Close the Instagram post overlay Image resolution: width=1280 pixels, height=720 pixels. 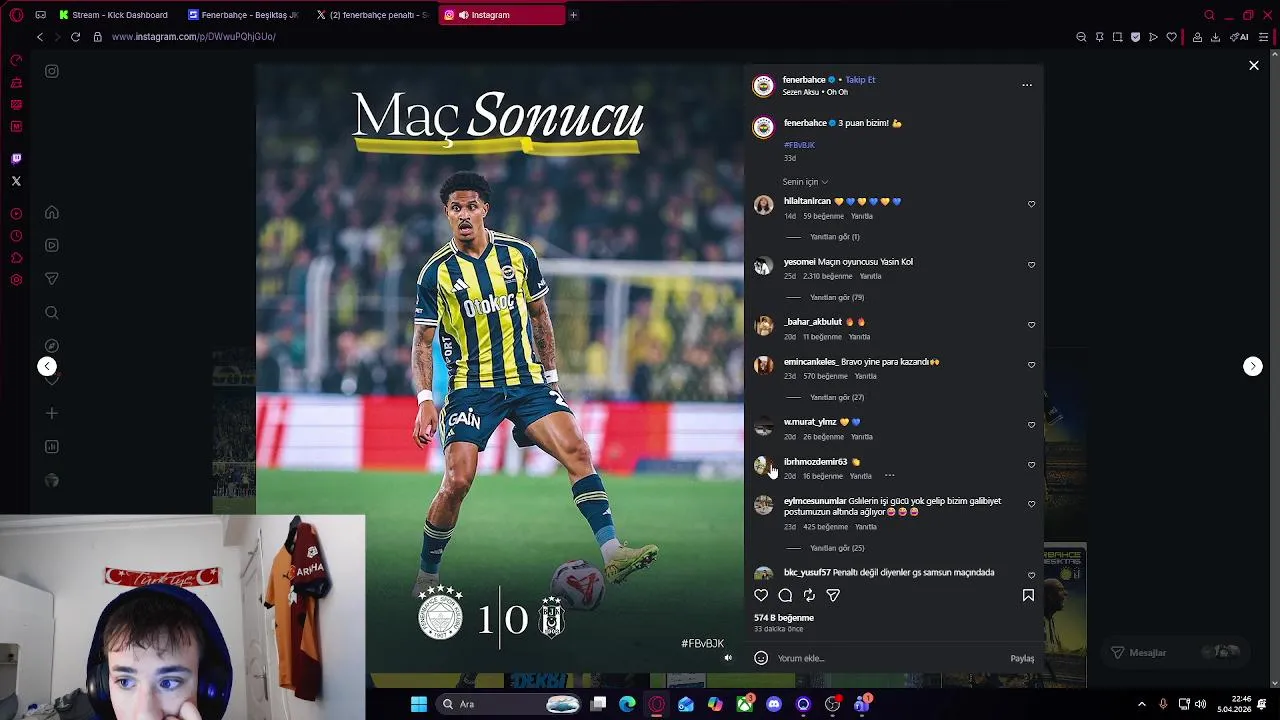coord(1254,65)
